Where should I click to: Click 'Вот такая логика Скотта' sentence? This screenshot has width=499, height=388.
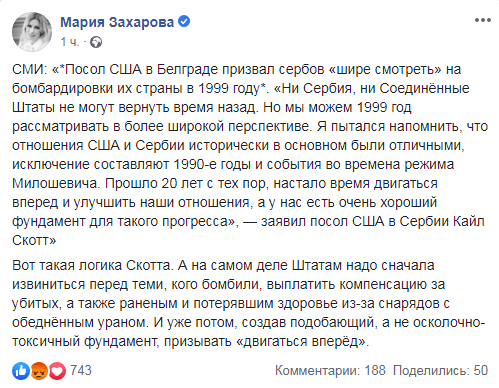91,265
